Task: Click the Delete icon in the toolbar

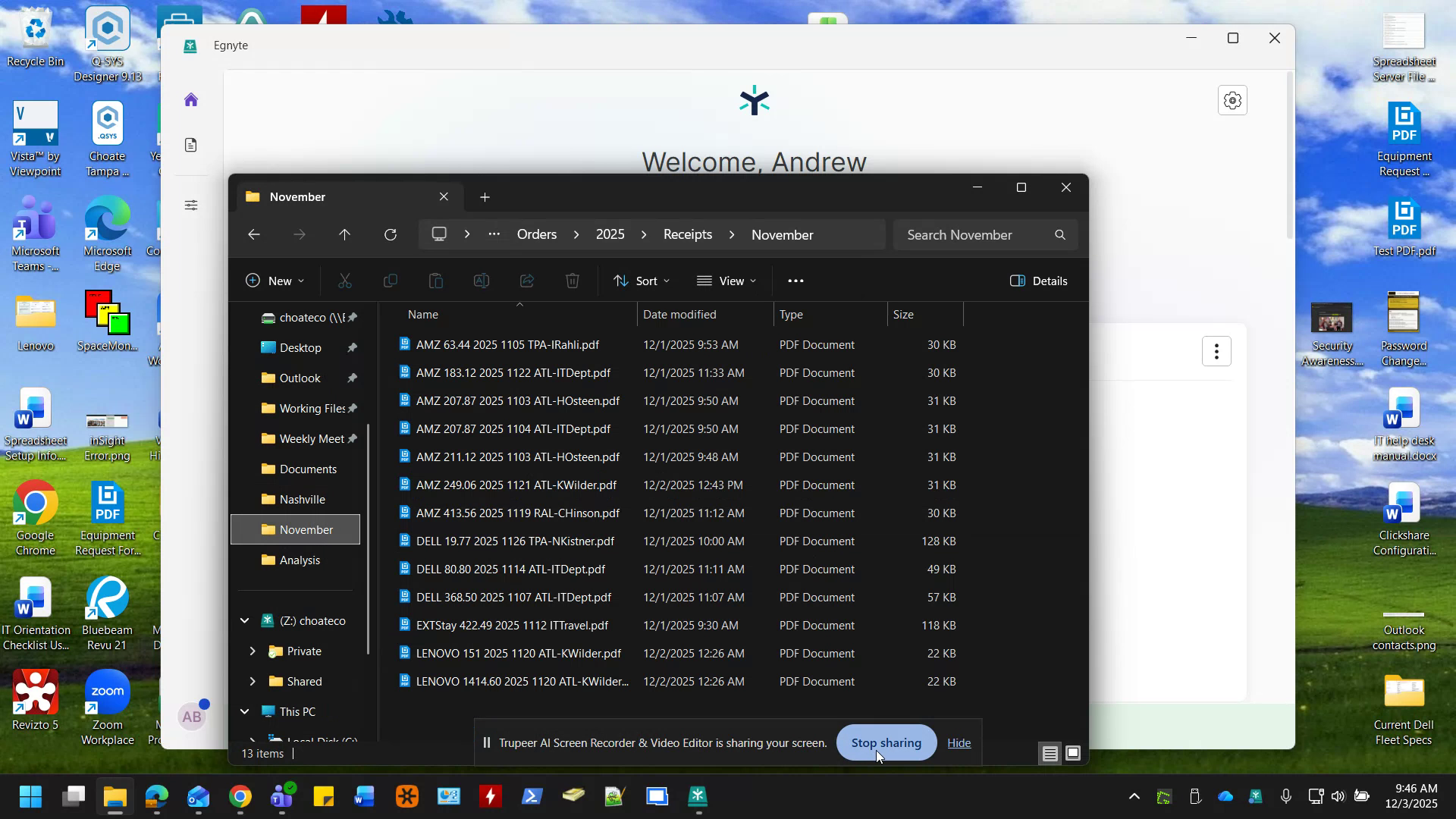Action: [x=573, y=281]
